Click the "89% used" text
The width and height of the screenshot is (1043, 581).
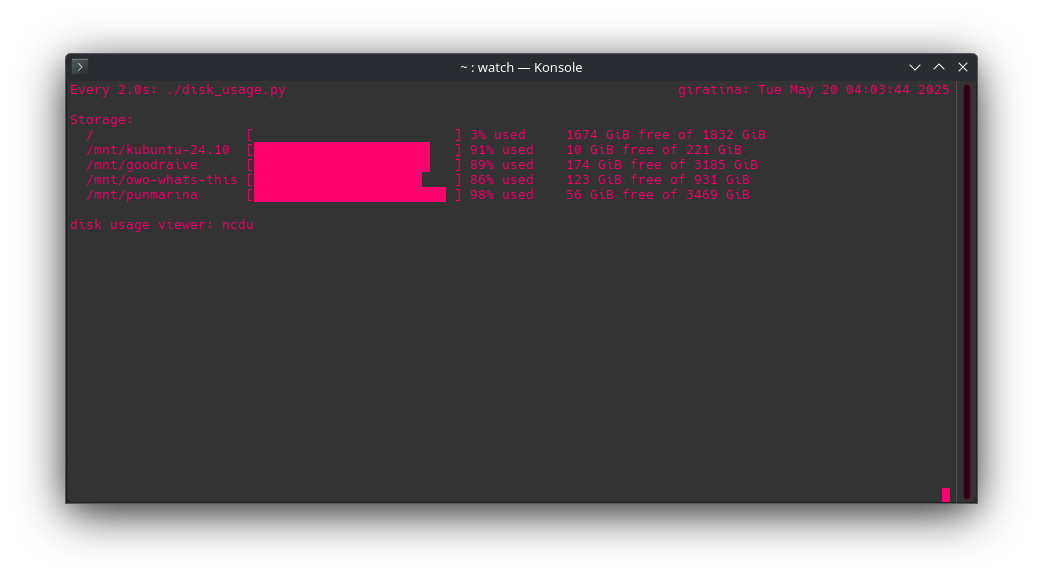pos(502,164)
